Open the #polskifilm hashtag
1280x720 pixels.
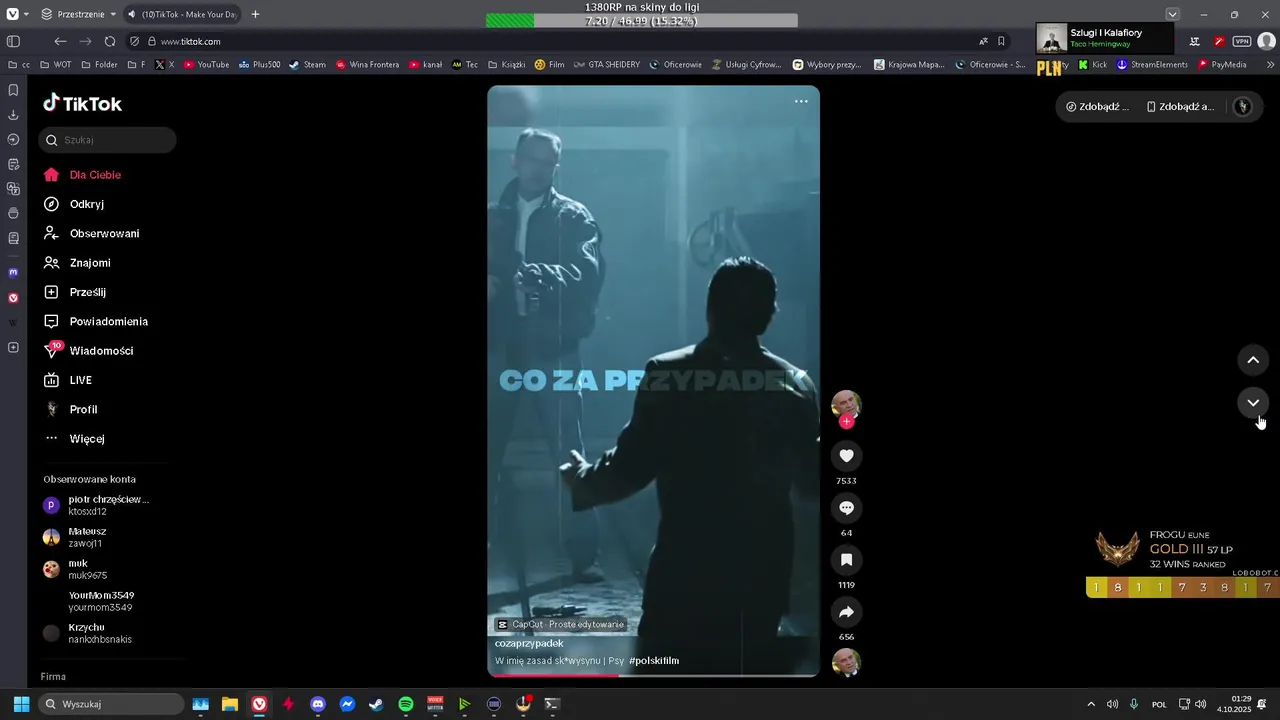click(654, 661)
